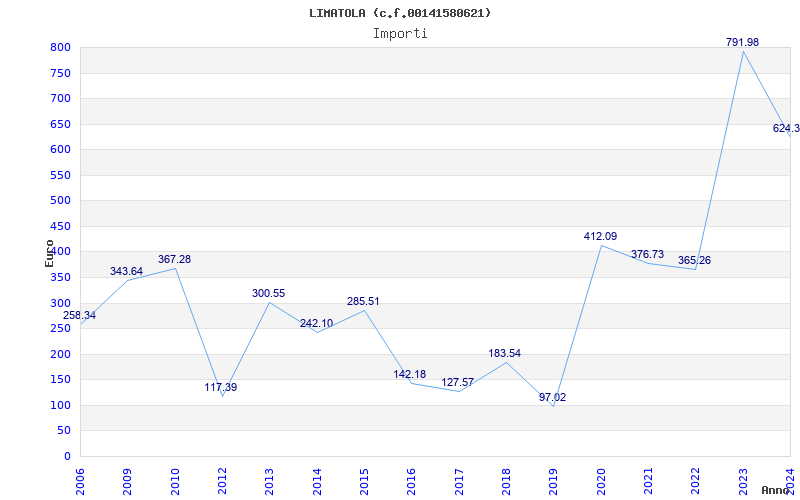Click the 800 y-axis tick label
Image resolution: width=800 pixels, height=500 pixels.
click(60, 48)
